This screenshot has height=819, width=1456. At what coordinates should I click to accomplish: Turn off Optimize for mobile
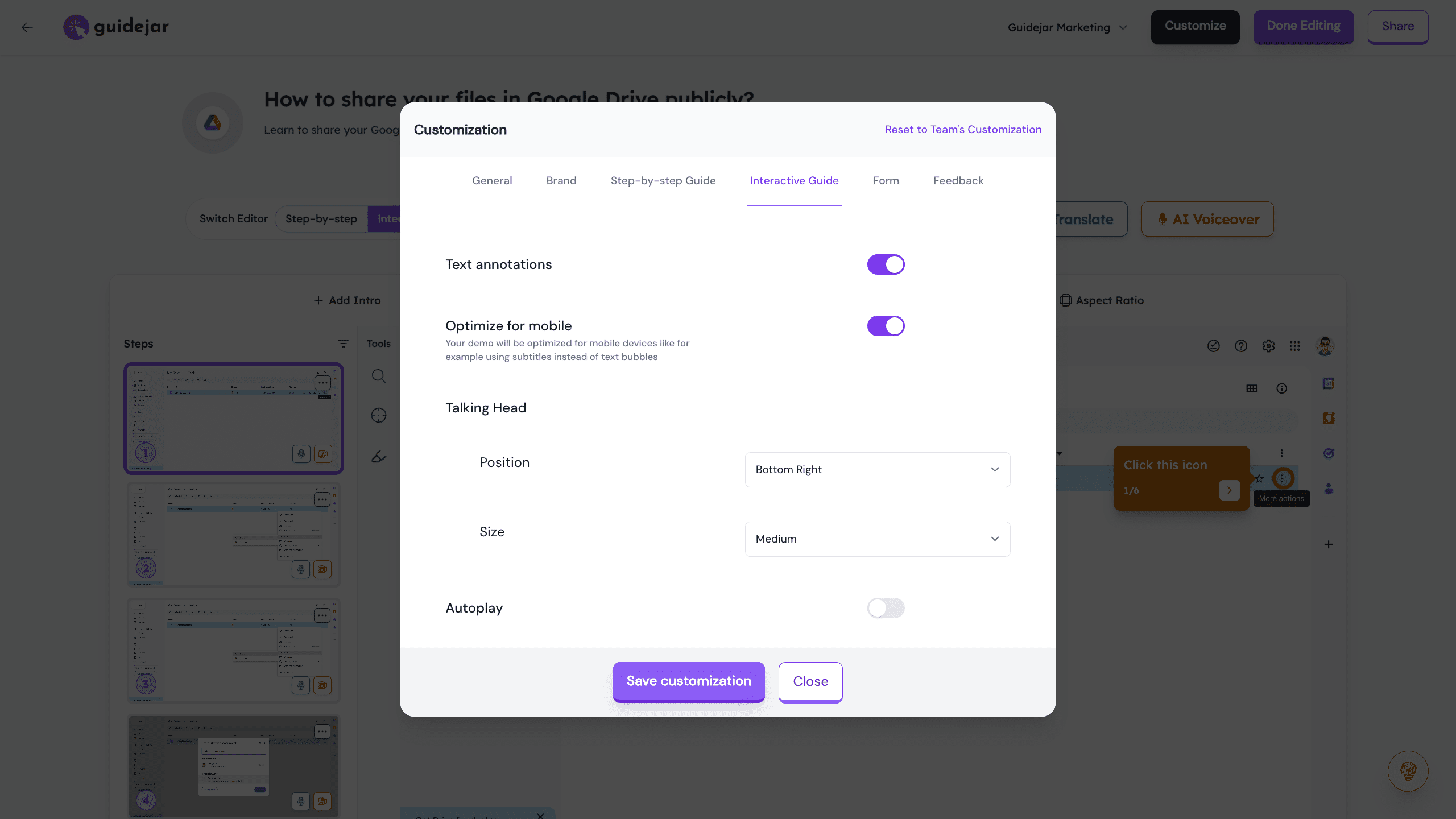(x=886, y=326)
